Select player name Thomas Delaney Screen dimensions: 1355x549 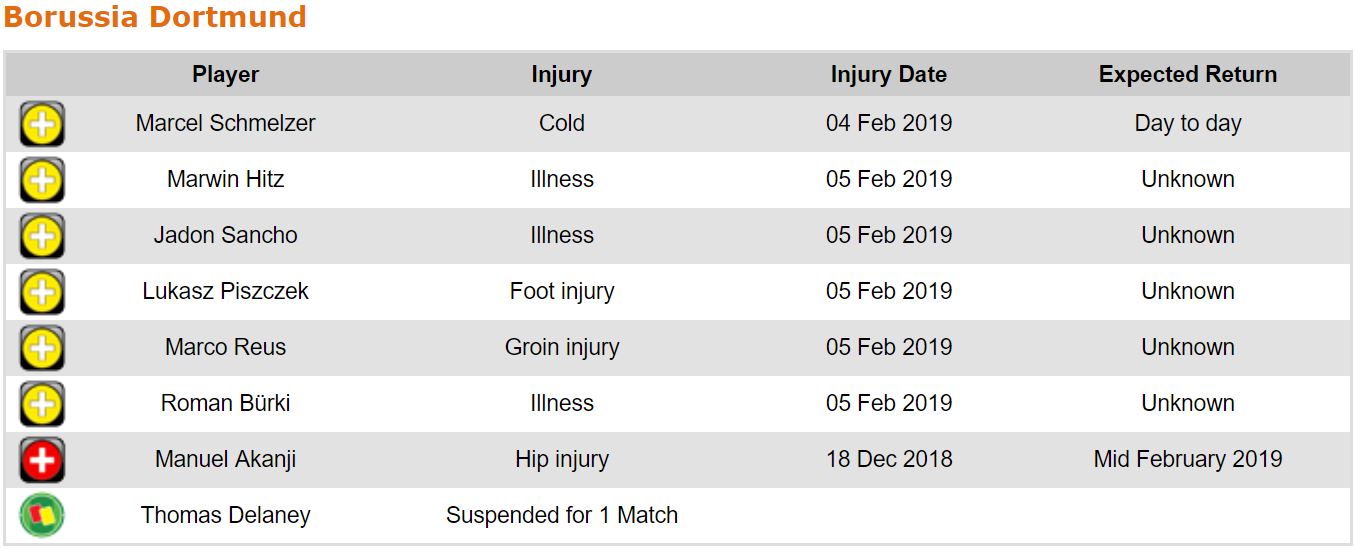coord(226,516)
